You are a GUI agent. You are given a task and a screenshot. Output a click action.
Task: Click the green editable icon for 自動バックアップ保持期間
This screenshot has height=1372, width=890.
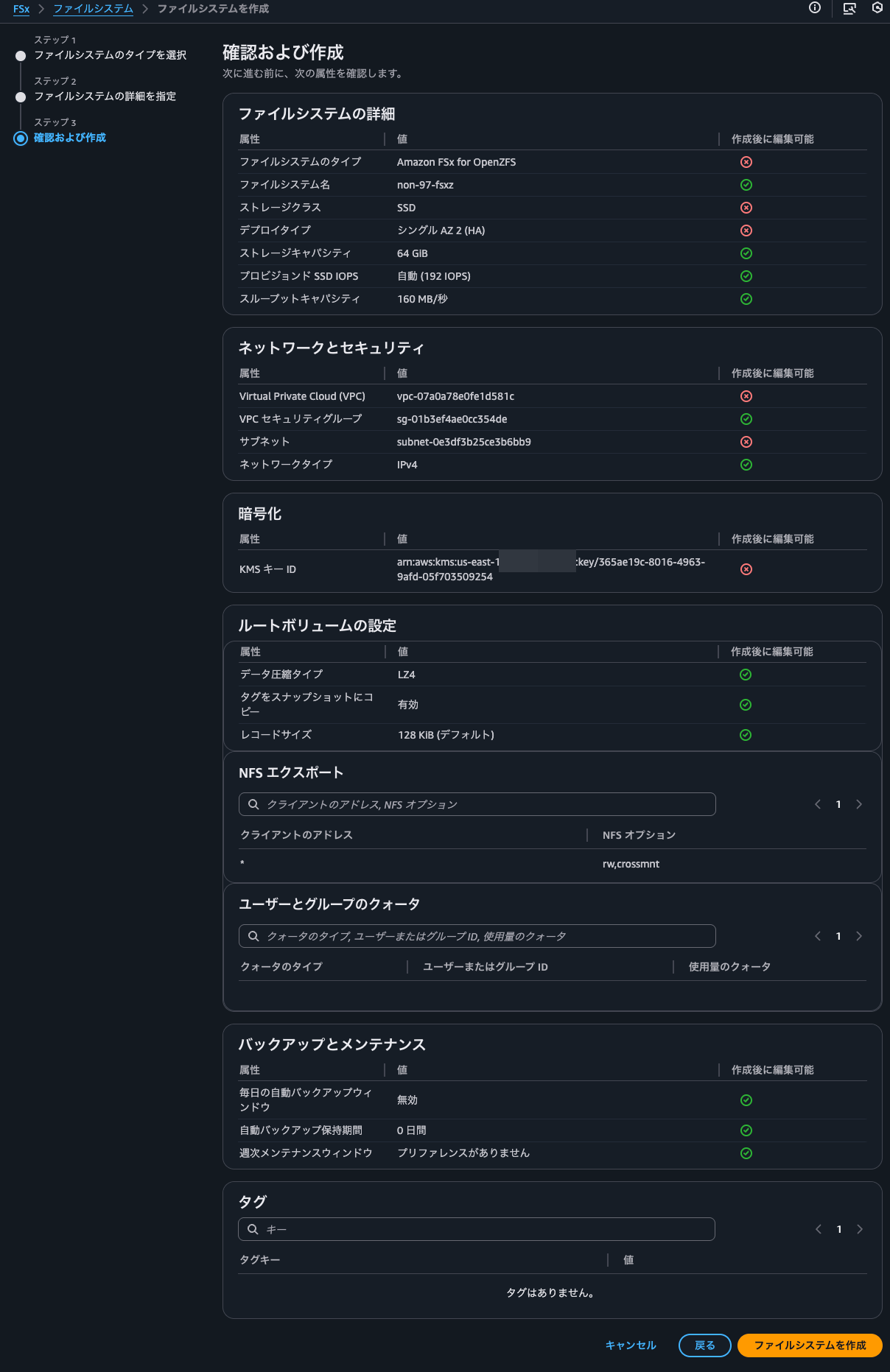click(x=746, y=1130)
